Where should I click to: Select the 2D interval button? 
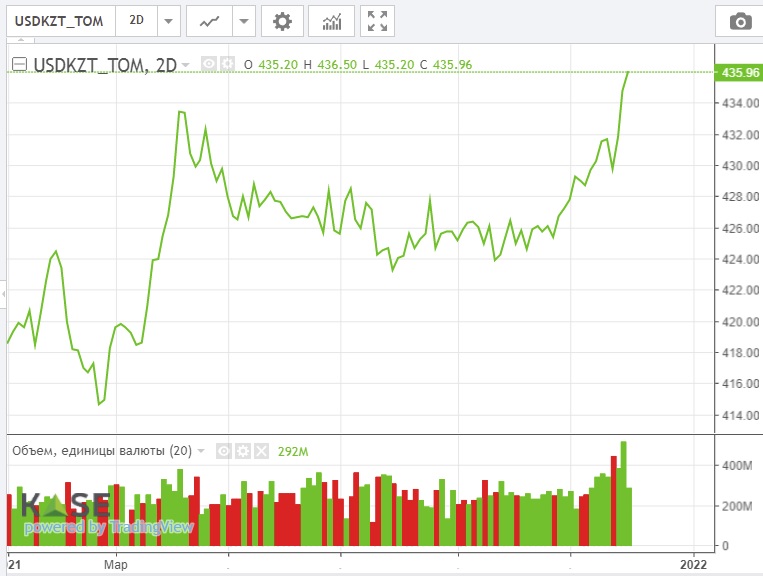[136, 21]
